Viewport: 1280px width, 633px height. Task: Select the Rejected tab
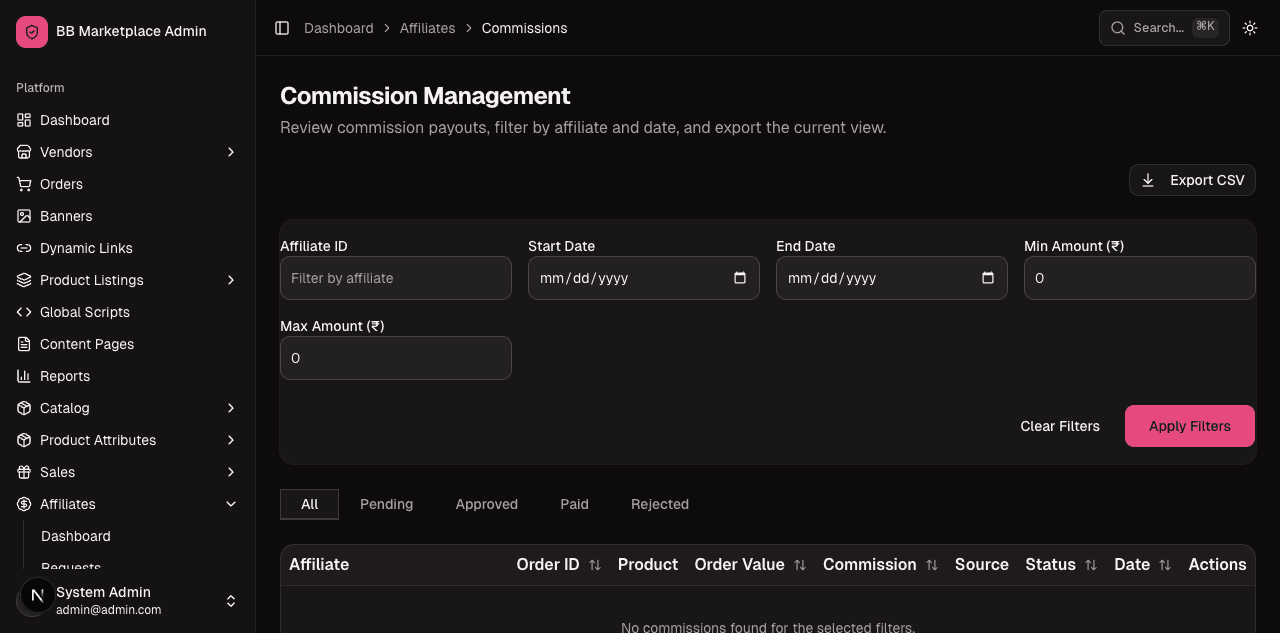point(660,504)
